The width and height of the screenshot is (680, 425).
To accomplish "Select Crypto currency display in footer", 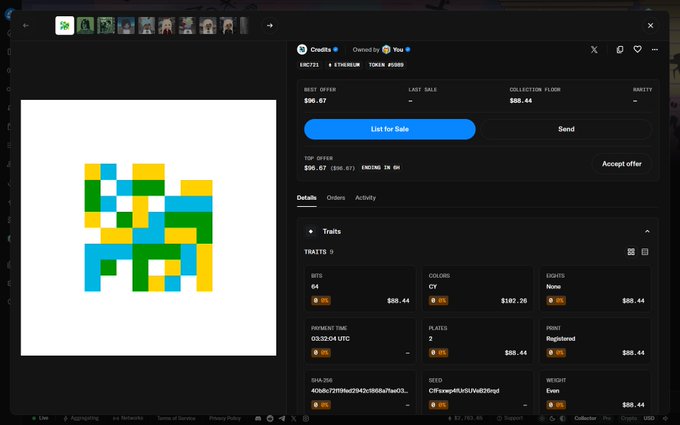I will [x=628, y=418].
